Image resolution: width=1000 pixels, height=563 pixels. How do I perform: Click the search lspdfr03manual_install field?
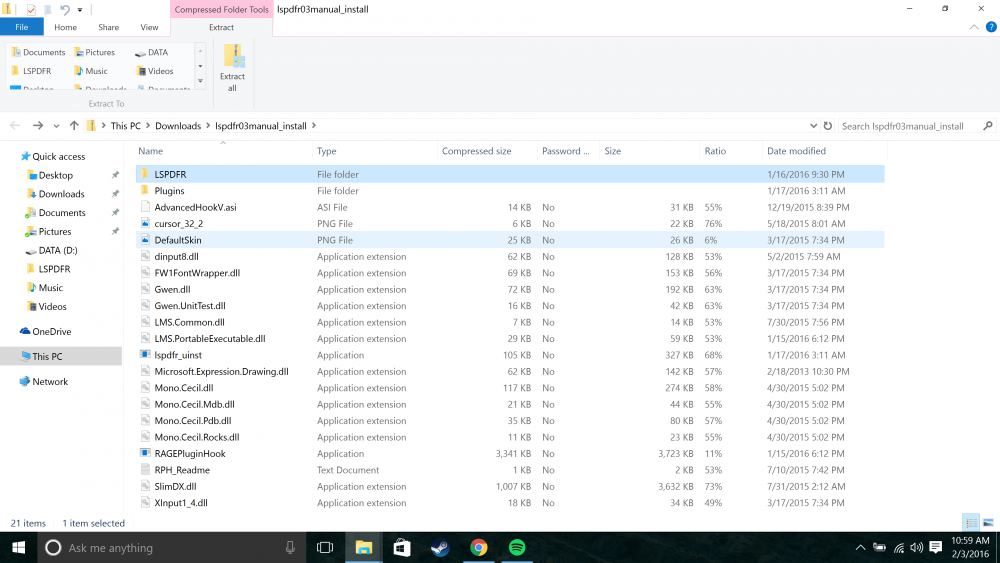916,126
